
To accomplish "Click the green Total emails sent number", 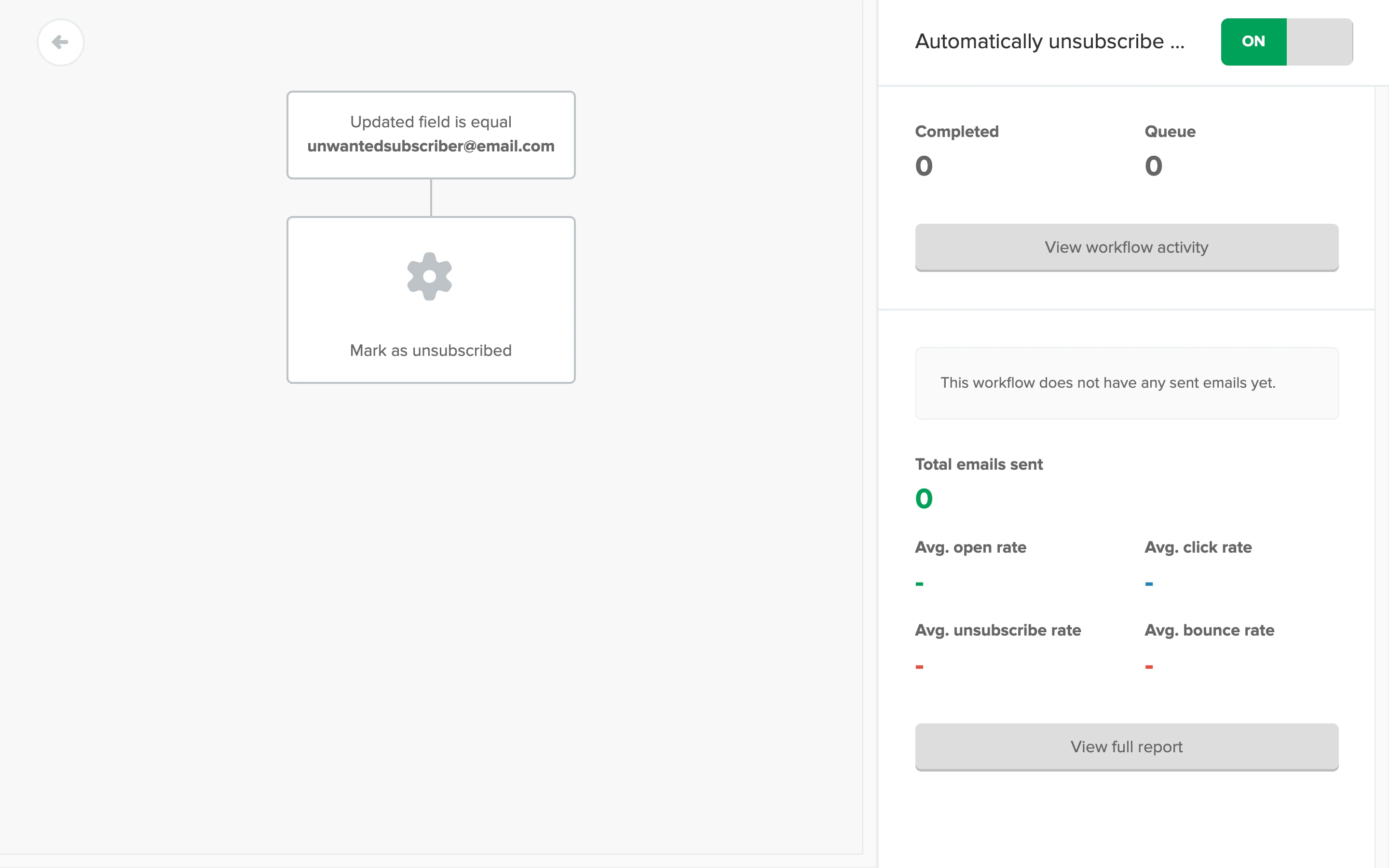I will [x=924, y=499].
